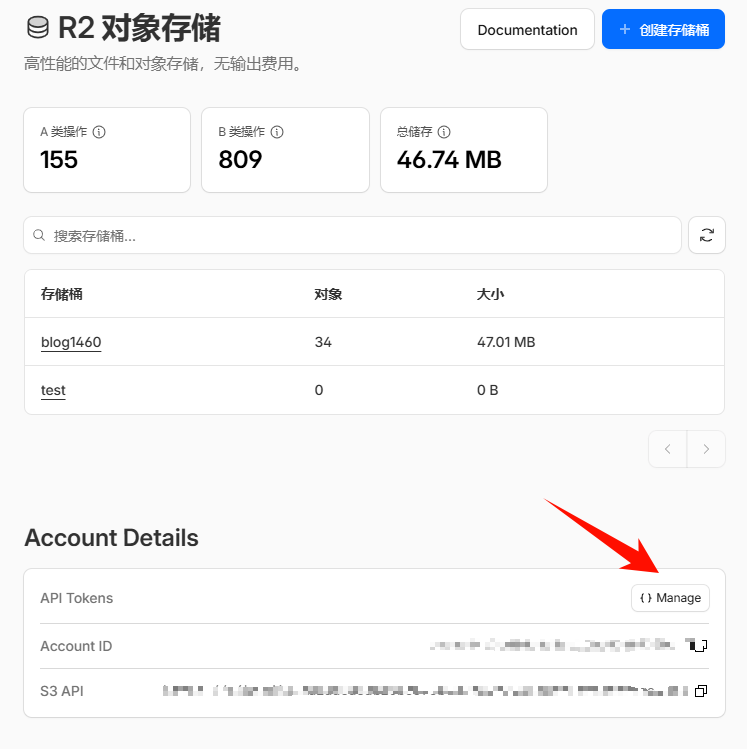The image size is (747, 749).
Task: Click info icon next to B 类操作
Action: [x=277, y=132]
